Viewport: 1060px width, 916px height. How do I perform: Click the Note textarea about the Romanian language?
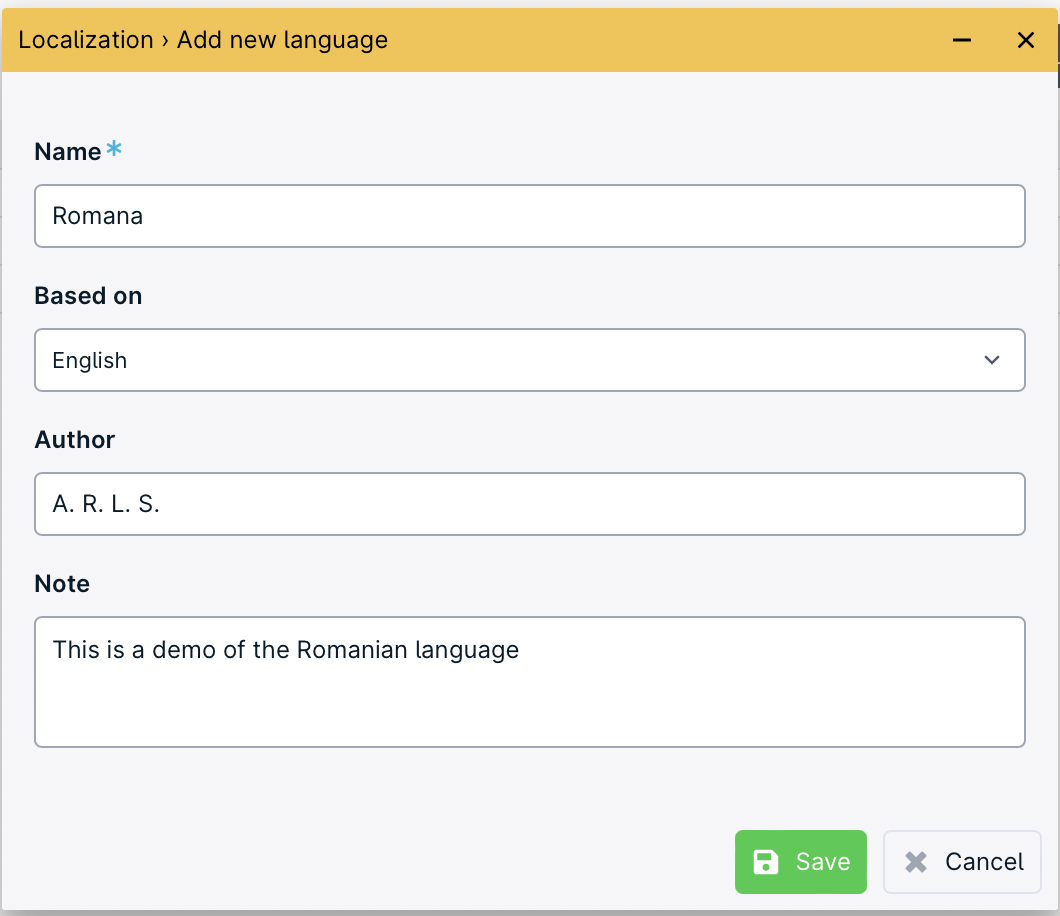point(529,681)
